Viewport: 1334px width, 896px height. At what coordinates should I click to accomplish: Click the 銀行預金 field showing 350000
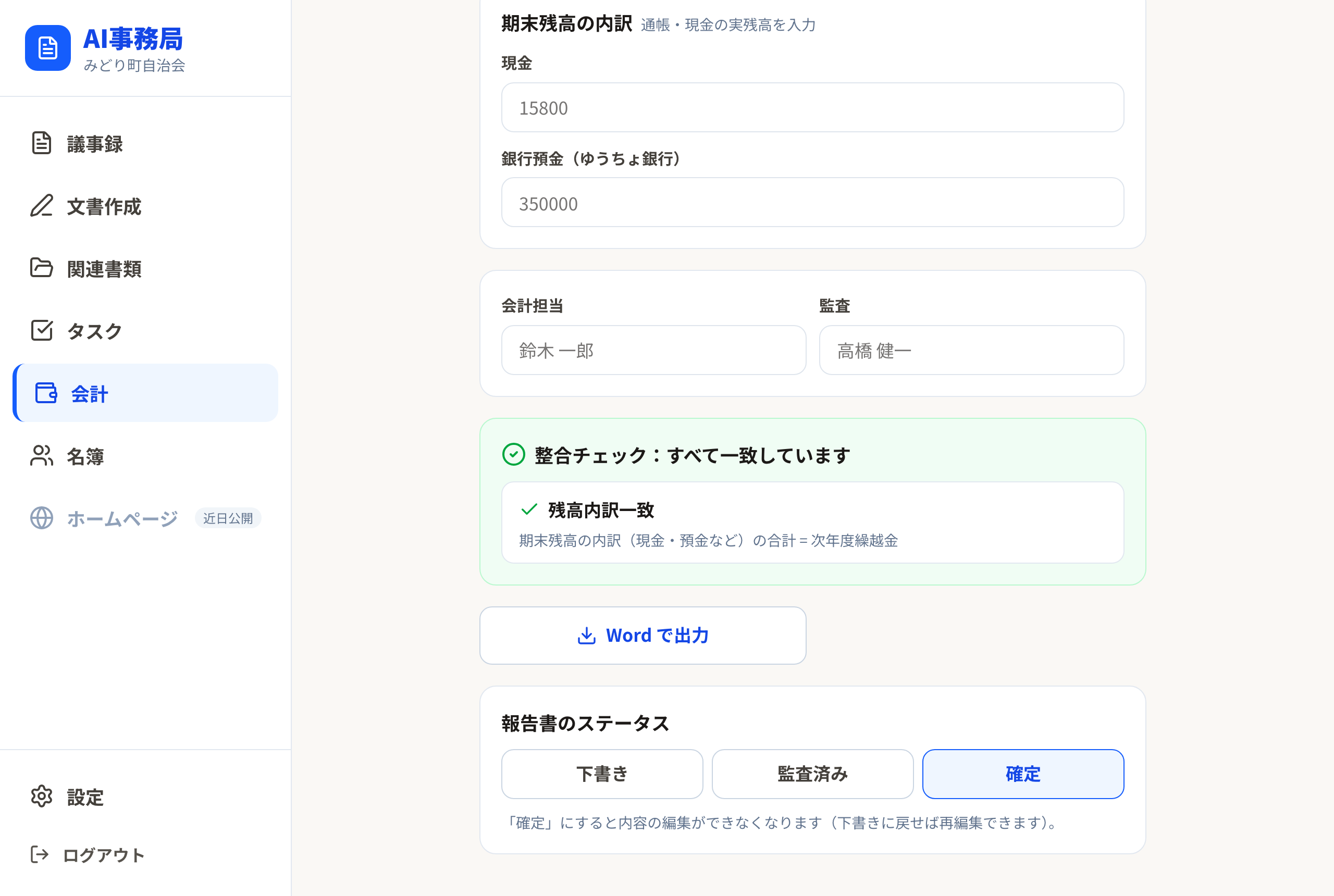(x=812, y=202)
